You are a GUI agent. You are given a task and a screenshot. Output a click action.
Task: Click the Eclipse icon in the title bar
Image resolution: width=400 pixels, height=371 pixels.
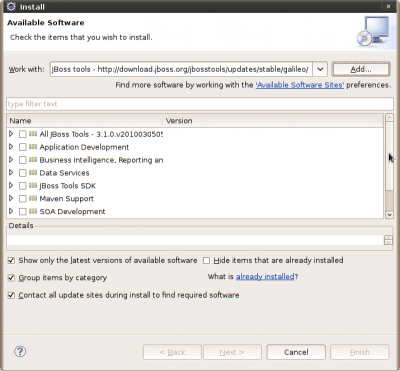tap(11, 6)
